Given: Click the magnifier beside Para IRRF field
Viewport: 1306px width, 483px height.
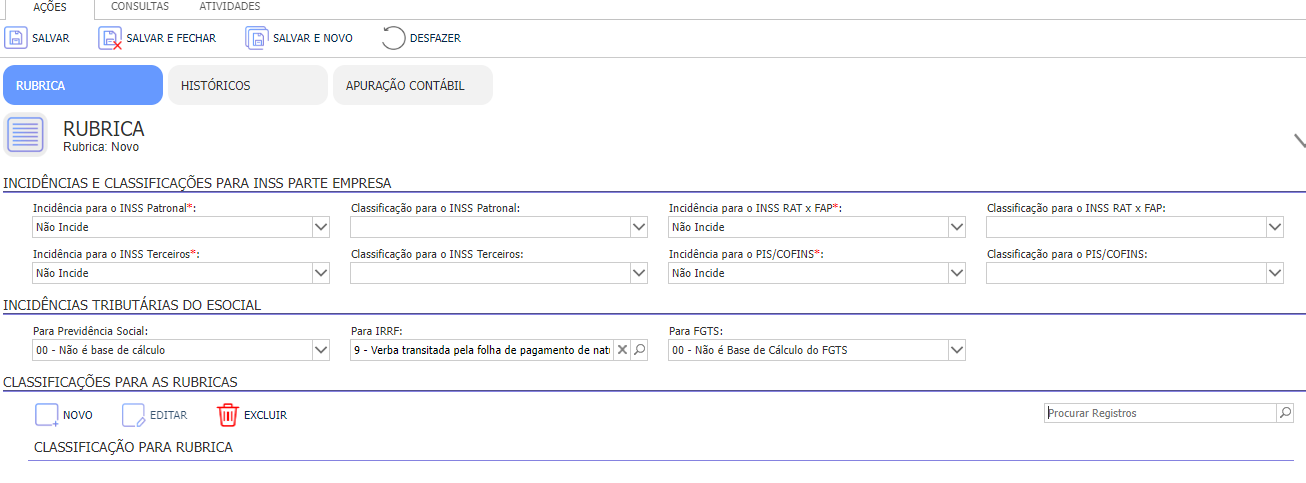Looking at the screenshot, I should tap(640, 350).
